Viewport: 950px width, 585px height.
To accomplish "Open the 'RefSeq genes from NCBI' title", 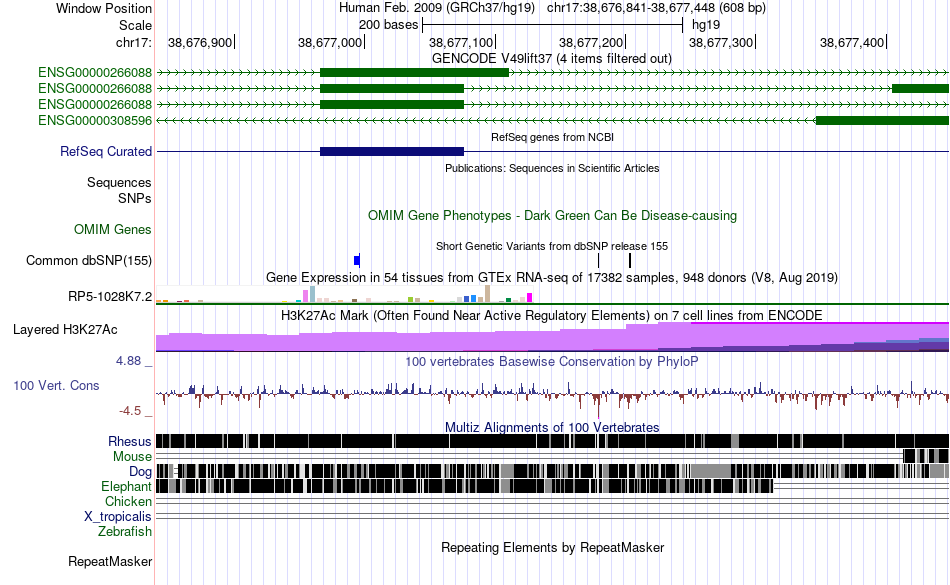I will (552, 137).
